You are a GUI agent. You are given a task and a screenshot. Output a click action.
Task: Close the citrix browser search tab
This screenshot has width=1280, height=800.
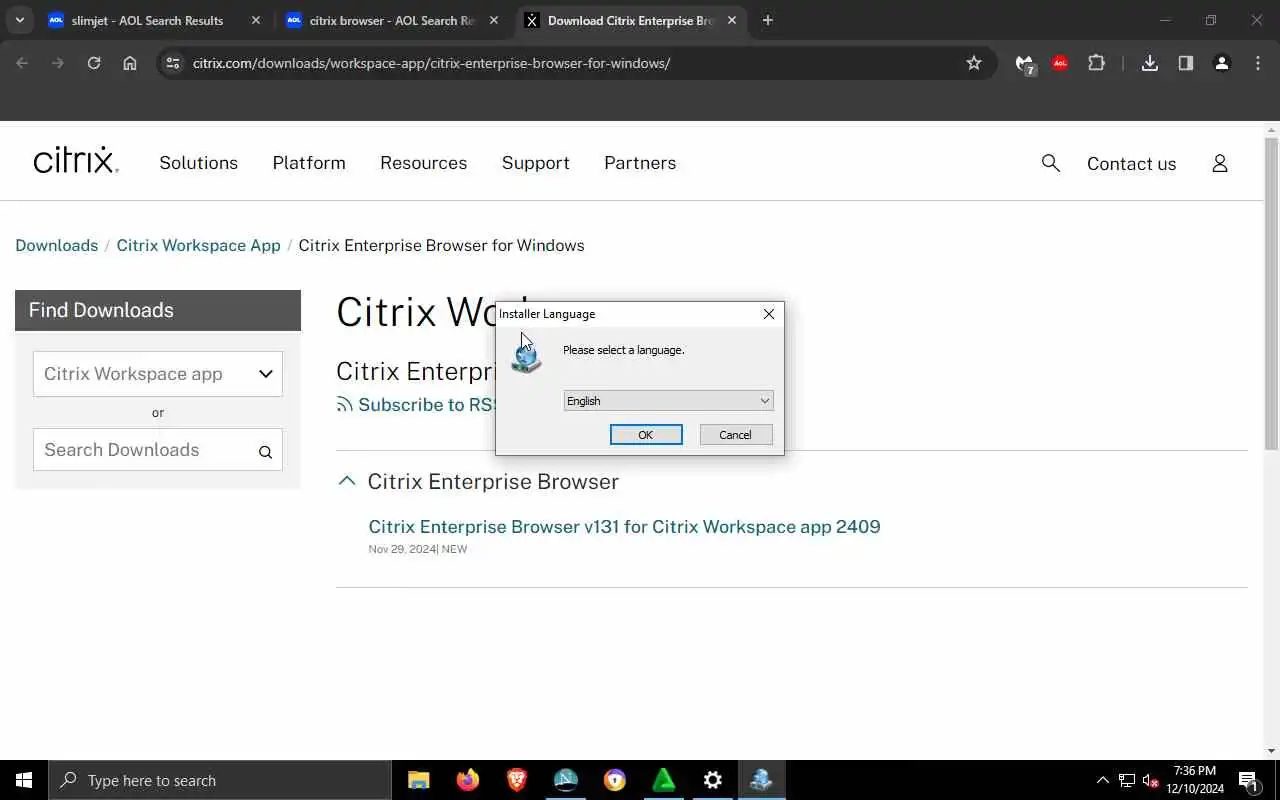point(493,20)
